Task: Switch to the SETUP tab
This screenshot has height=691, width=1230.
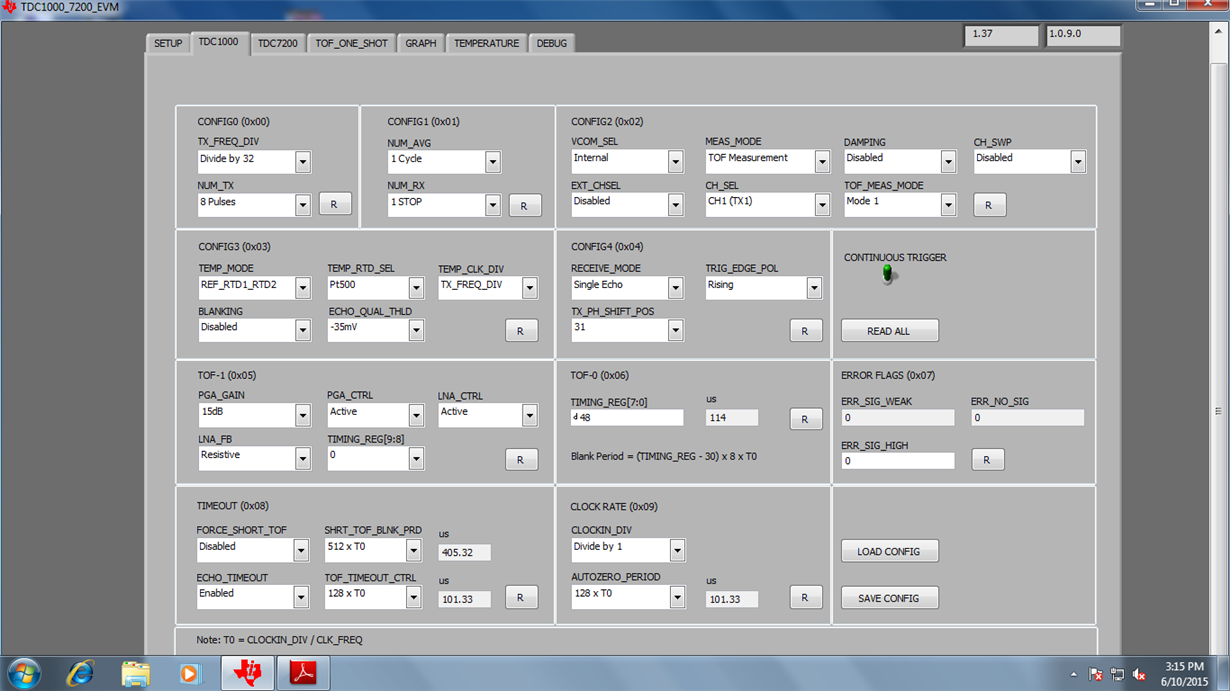Action: (x=168, y=44)
